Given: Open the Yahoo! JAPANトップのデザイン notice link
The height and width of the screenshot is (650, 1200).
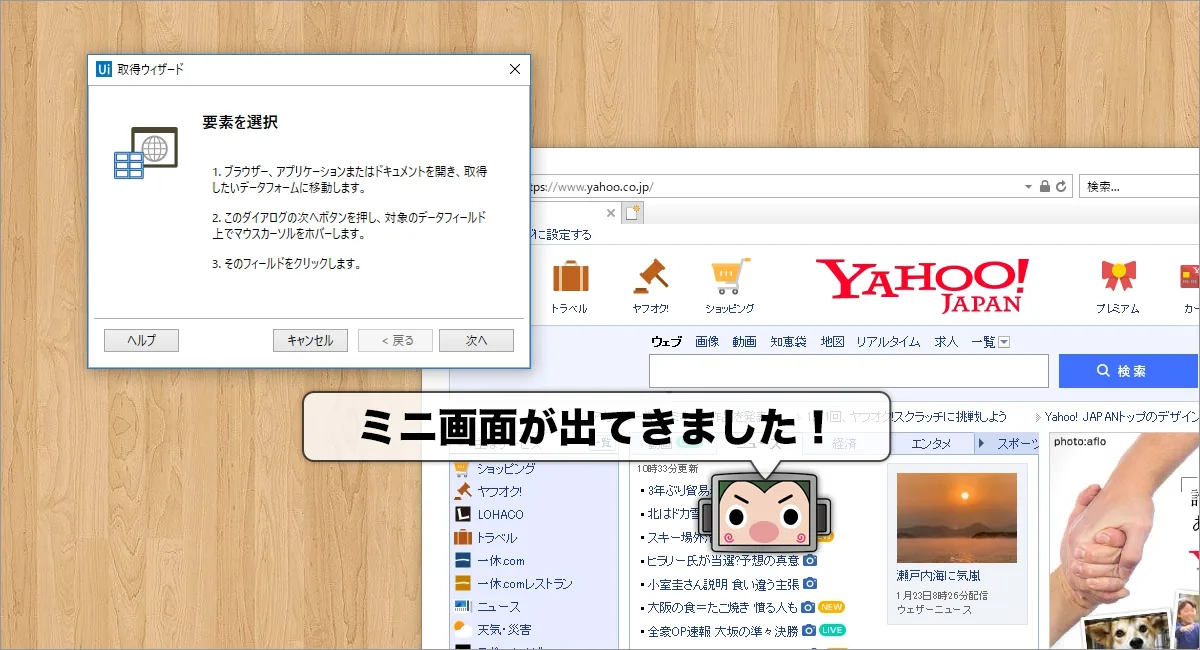Looking at the screenshot, I should point(1122,416).
